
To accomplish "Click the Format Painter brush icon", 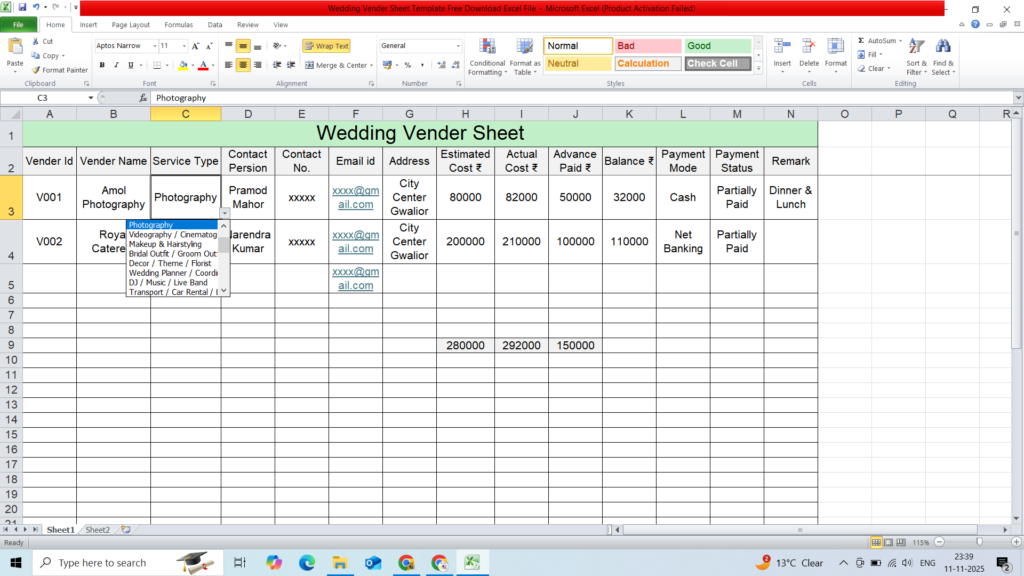I will coord(36,70).
